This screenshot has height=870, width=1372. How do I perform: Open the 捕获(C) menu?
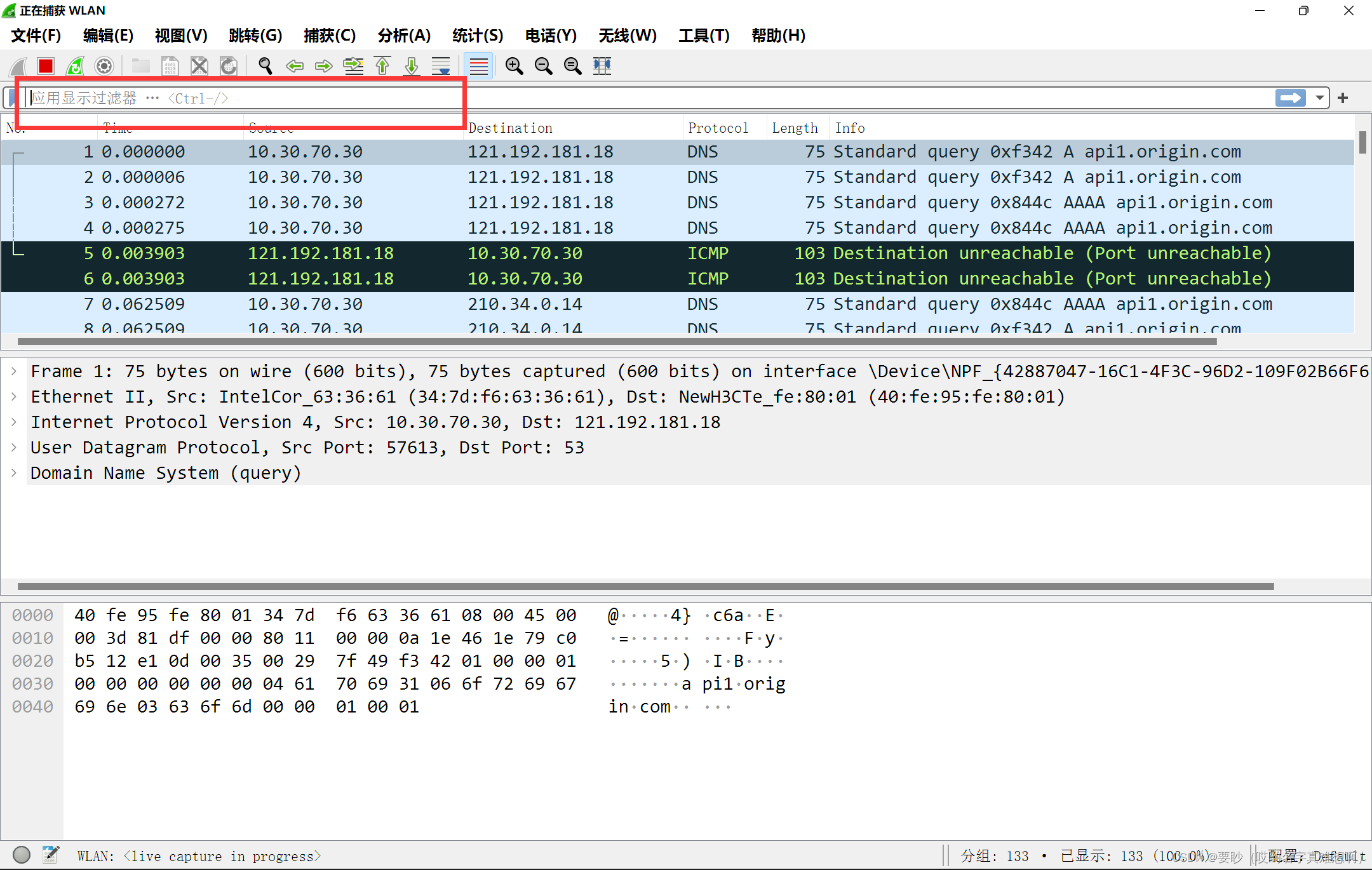pos(330,36)
